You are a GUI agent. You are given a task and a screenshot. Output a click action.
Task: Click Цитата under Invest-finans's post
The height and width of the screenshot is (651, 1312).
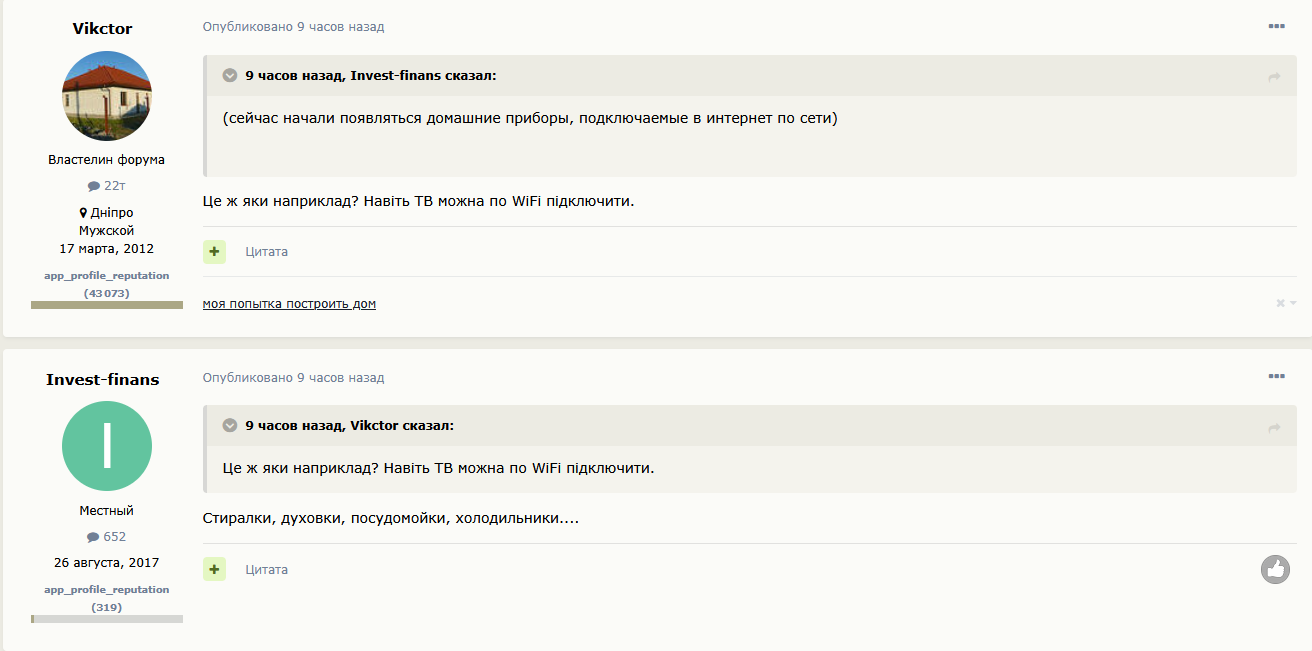(267, 570)
